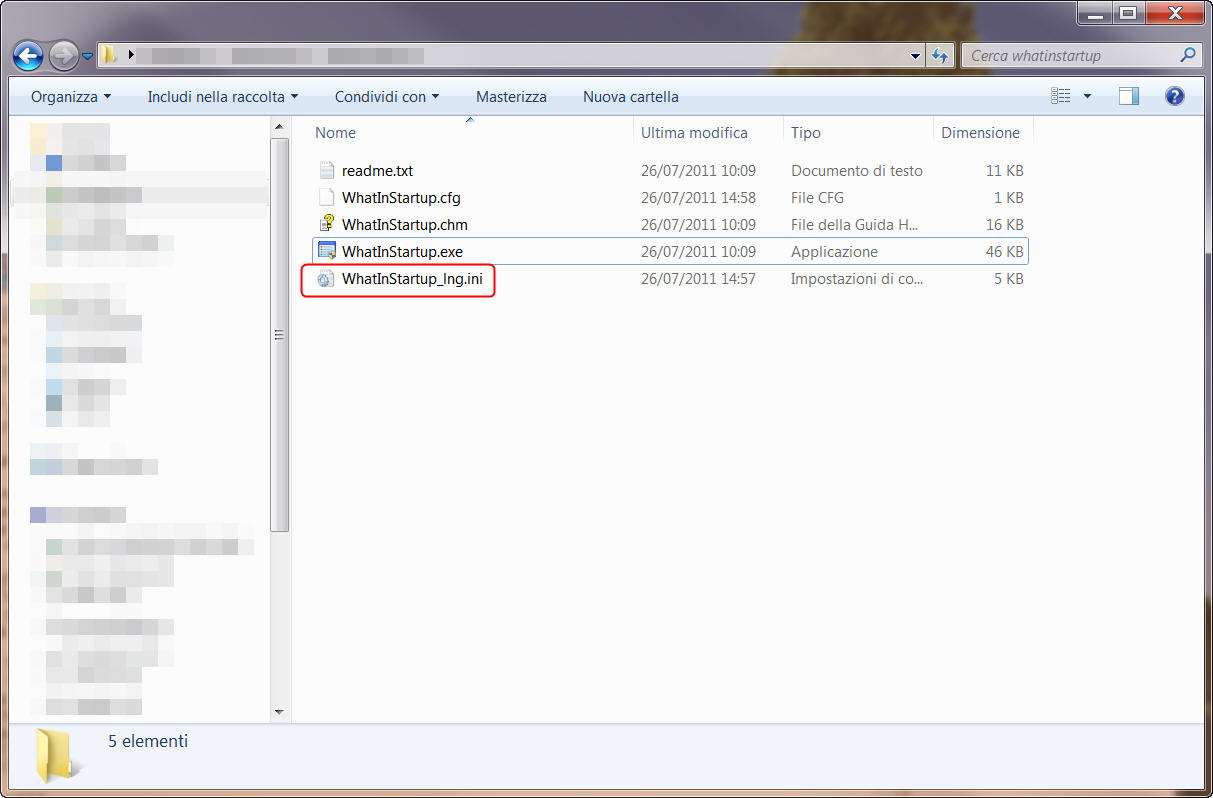Click the WhatInStartup_lng.ini gear icon

(326, 279)
